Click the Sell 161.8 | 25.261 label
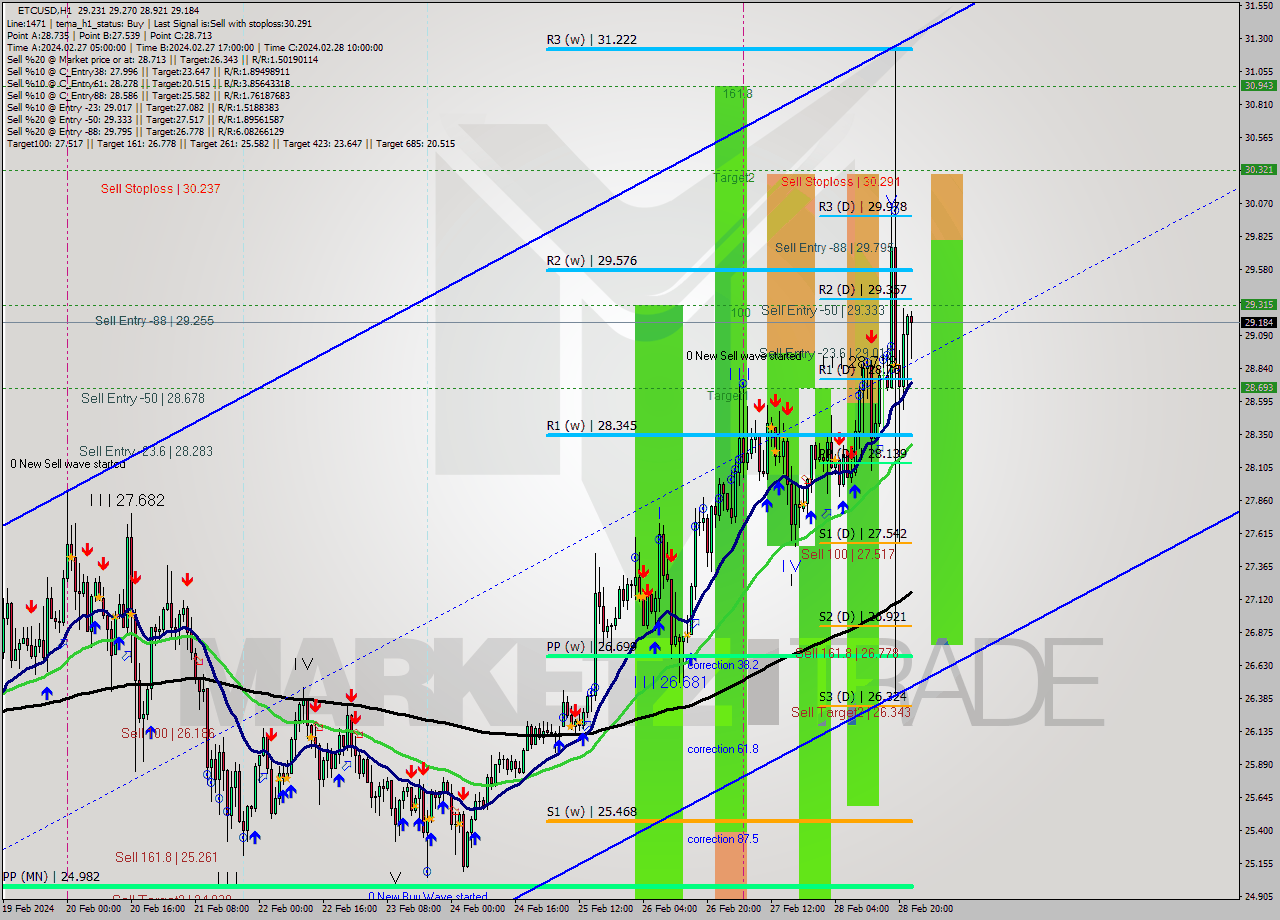Screen dimensions: 1280x920 pyautogui.click(x=166, y=857)
